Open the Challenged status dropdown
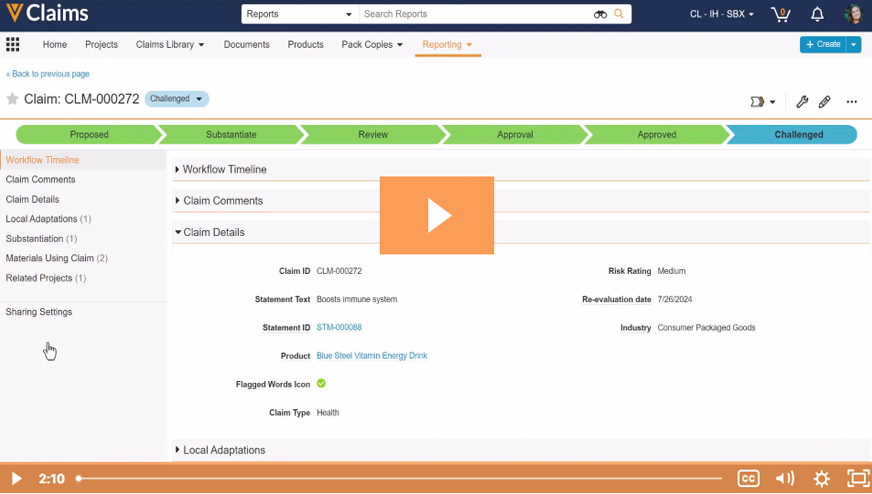This screenshot has height=494, width=872. click(176, 99)
